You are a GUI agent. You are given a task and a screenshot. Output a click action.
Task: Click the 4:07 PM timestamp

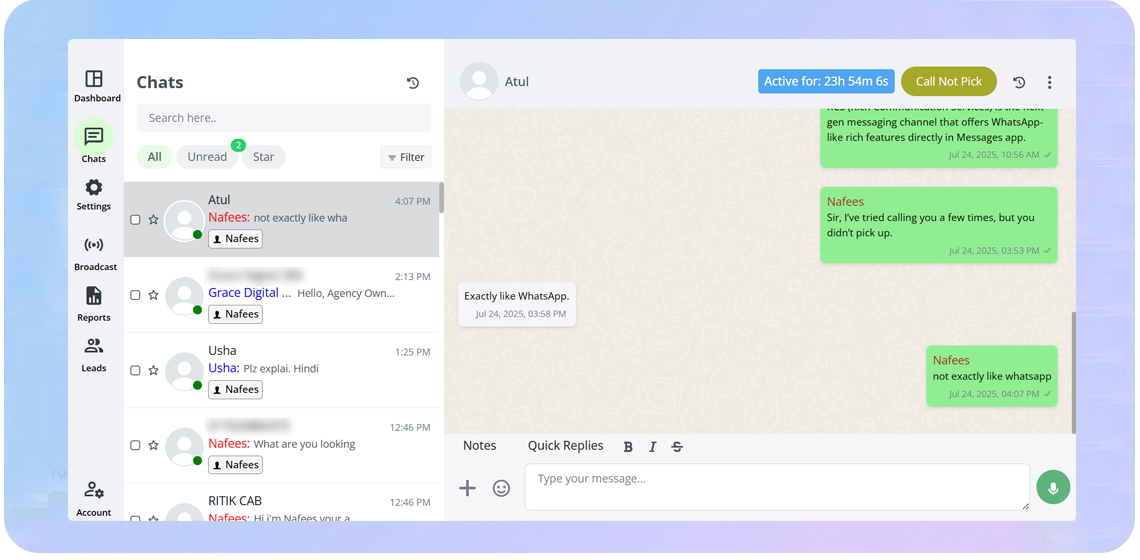(x=412, y=201)
